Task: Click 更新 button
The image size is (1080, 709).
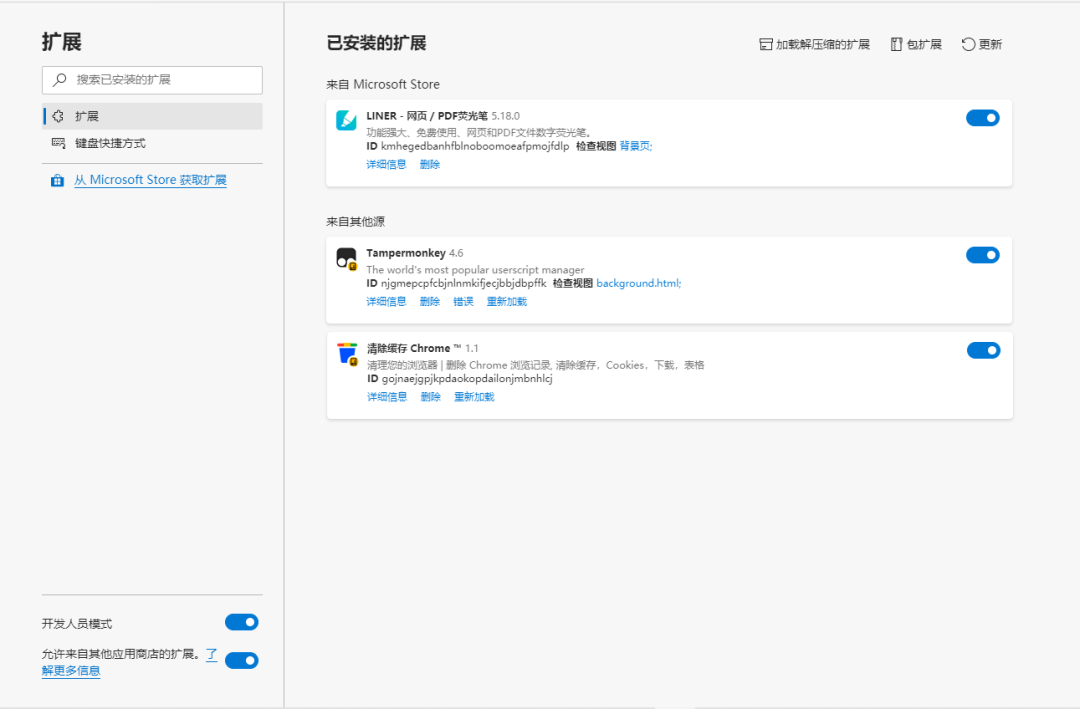Action: point(982,45)
